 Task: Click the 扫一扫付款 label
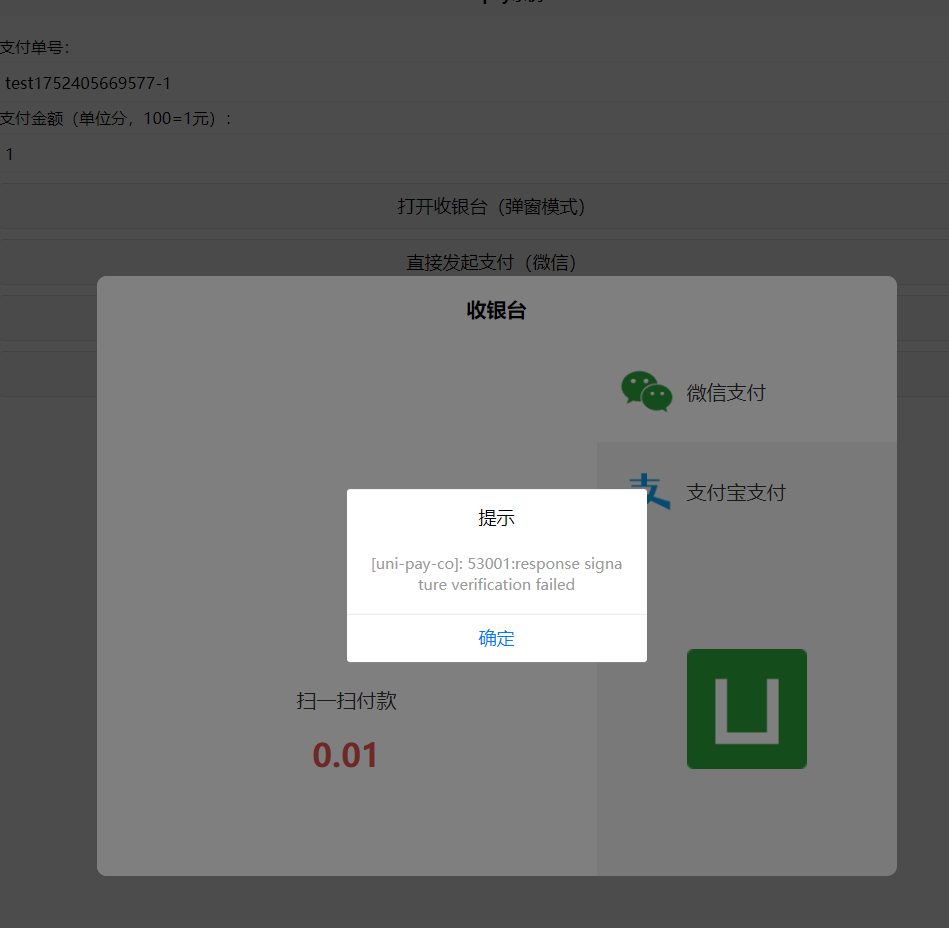[346, 701]
